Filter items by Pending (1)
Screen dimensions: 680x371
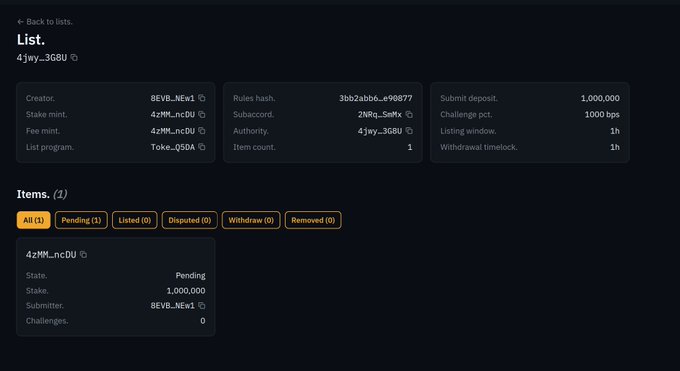click(81, 220)
